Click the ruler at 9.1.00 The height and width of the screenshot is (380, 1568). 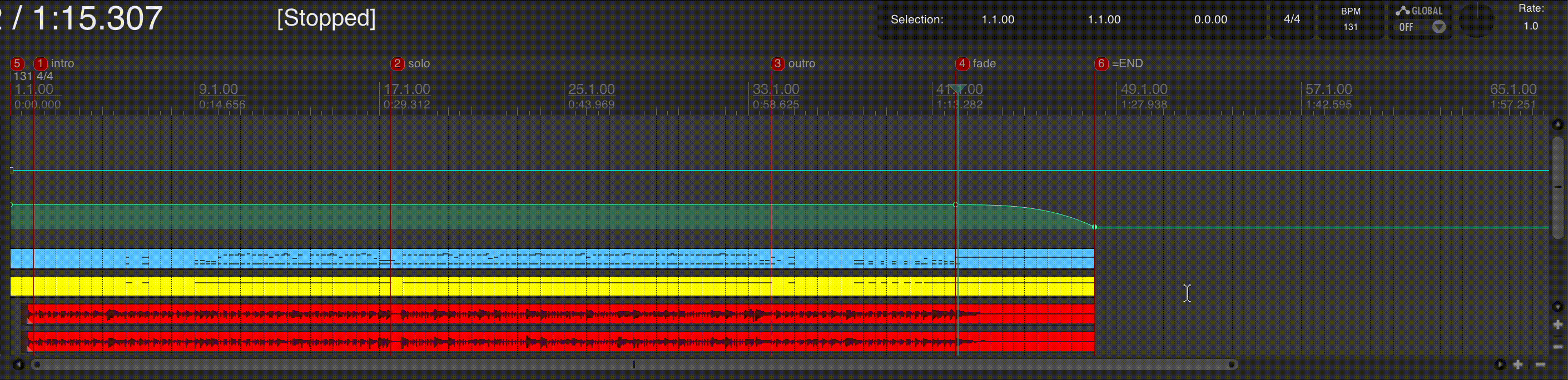pos(218,89)
